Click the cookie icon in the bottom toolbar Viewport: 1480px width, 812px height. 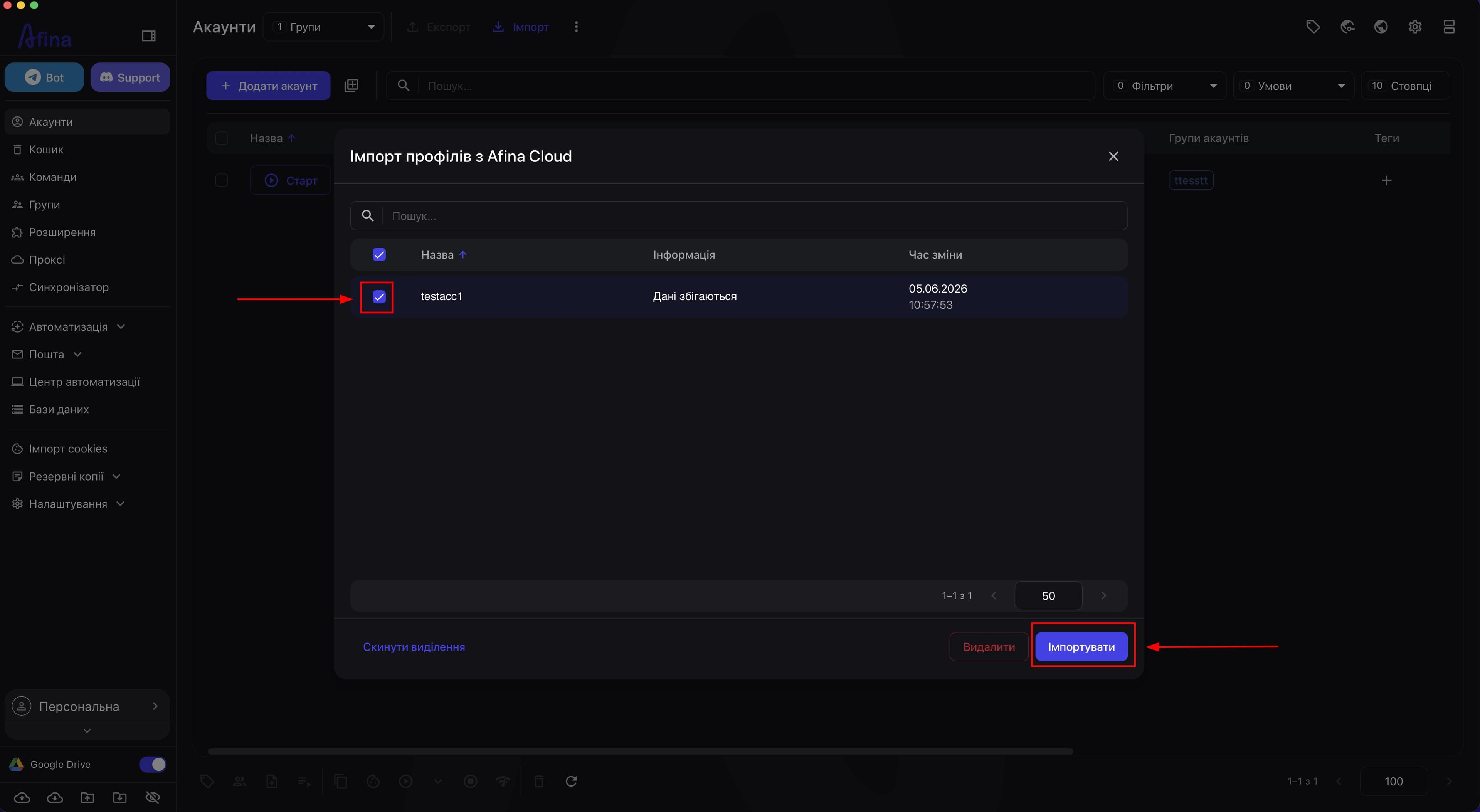[x=373, y=781]
